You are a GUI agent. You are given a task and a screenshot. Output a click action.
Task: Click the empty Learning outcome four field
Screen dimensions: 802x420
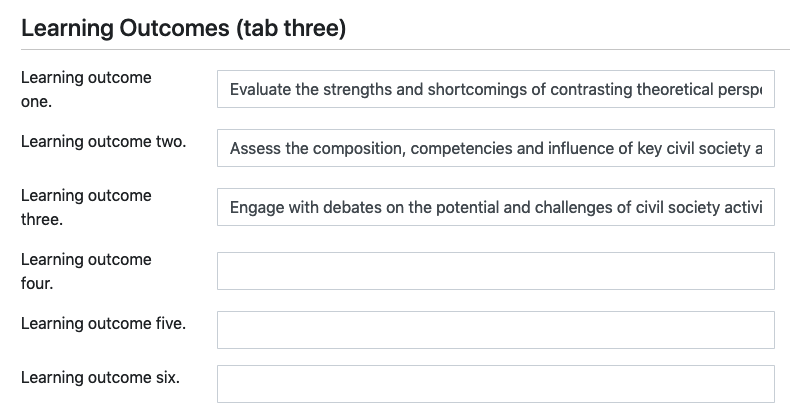tap(495, 271)
